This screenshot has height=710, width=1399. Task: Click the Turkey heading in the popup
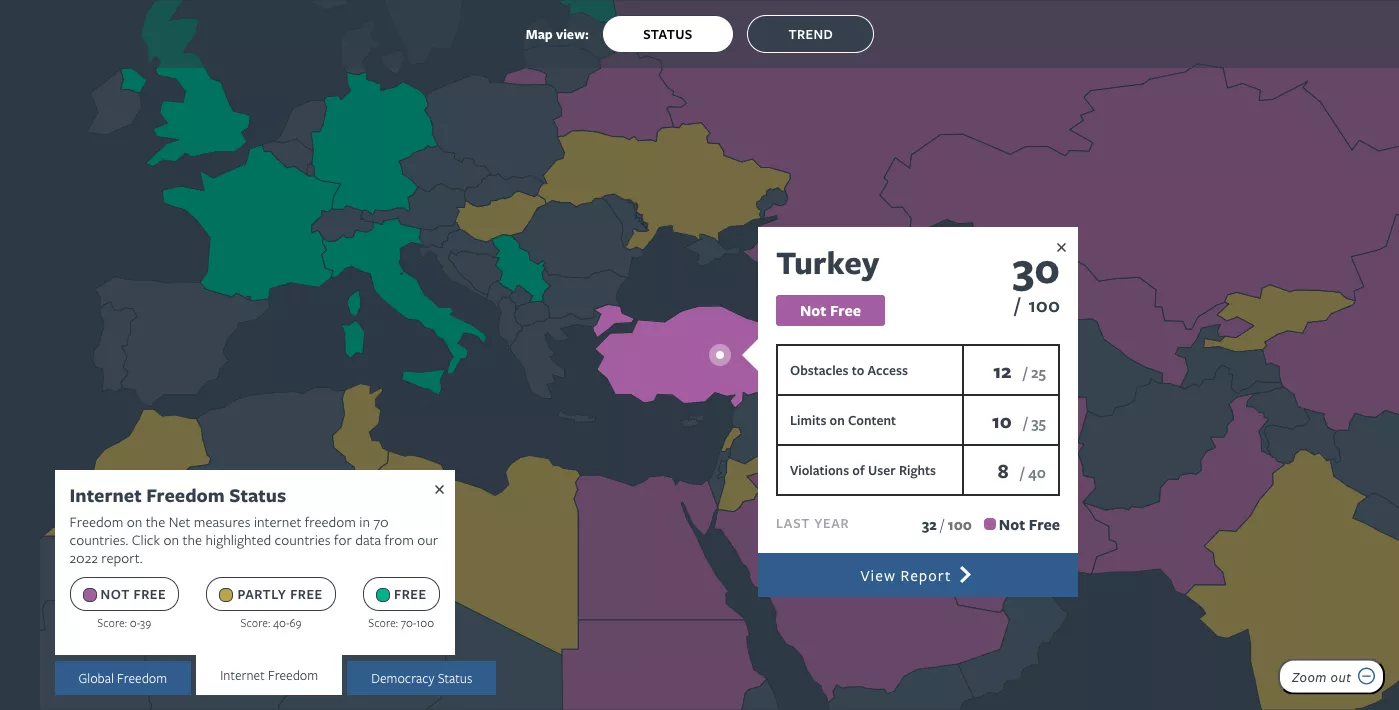[x=828, y=264]
